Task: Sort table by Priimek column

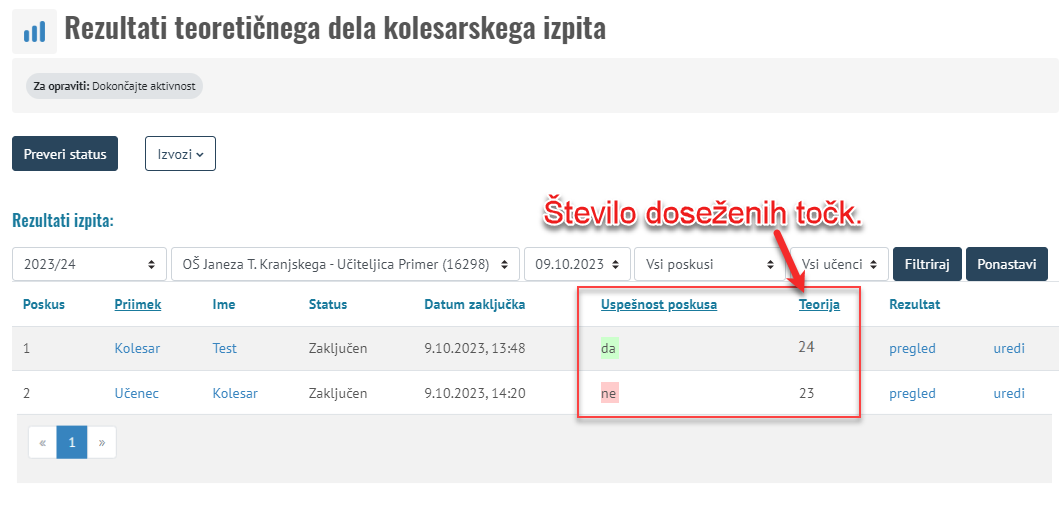Action: pyautogui.click(x=138, y=304)
